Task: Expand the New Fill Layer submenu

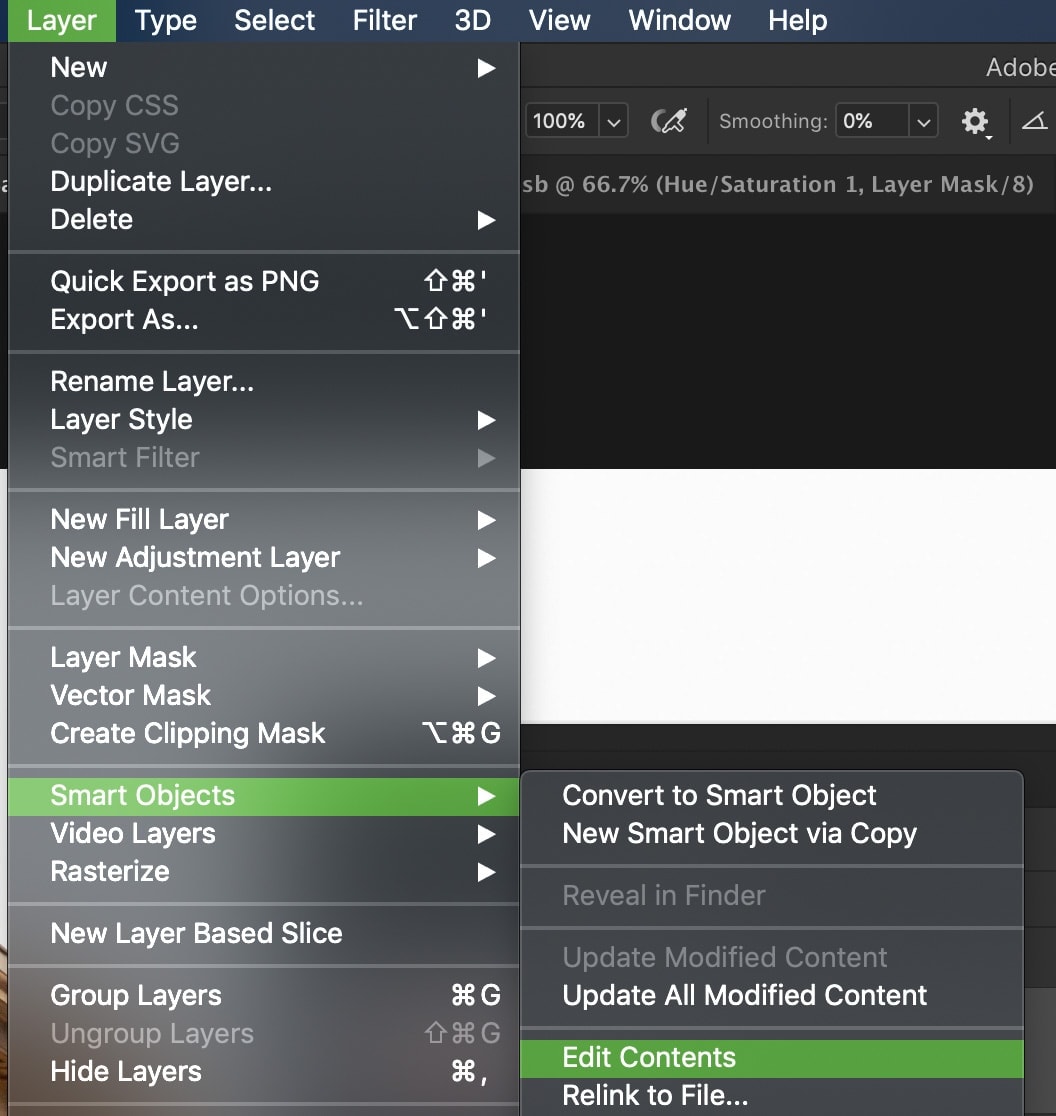Action: coord(264,520)
